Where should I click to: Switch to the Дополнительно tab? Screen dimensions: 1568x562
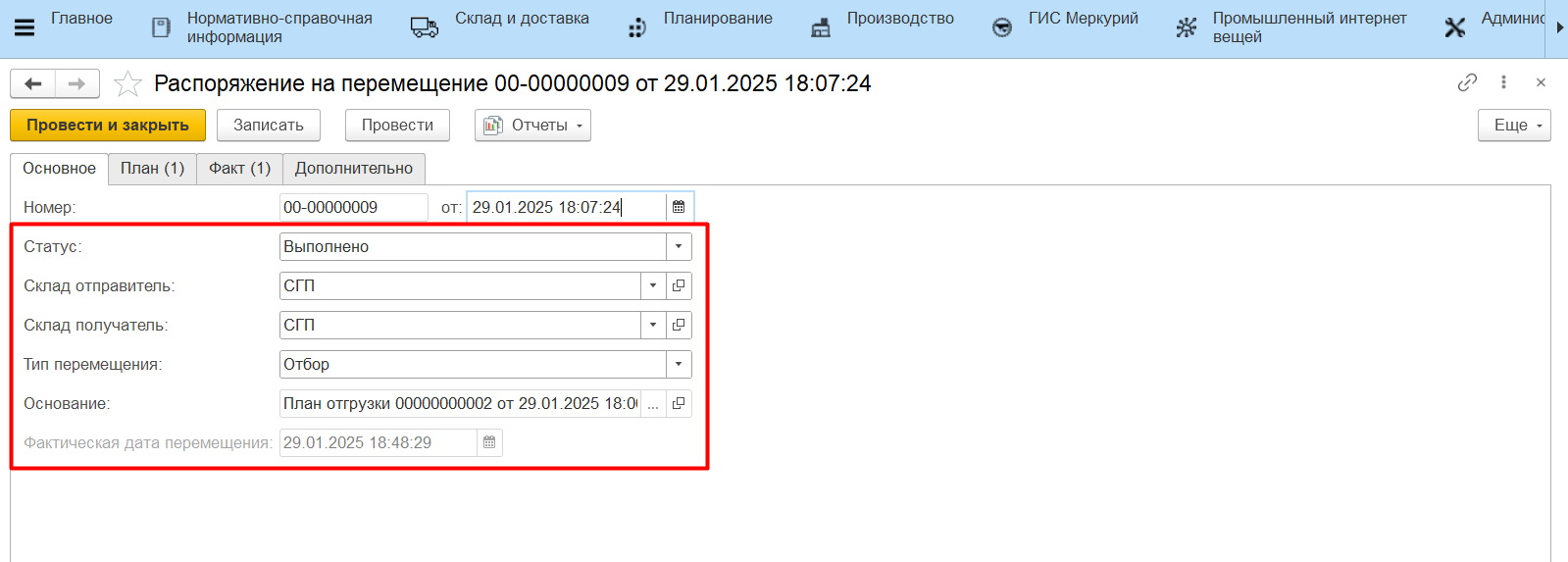(354, 169)
